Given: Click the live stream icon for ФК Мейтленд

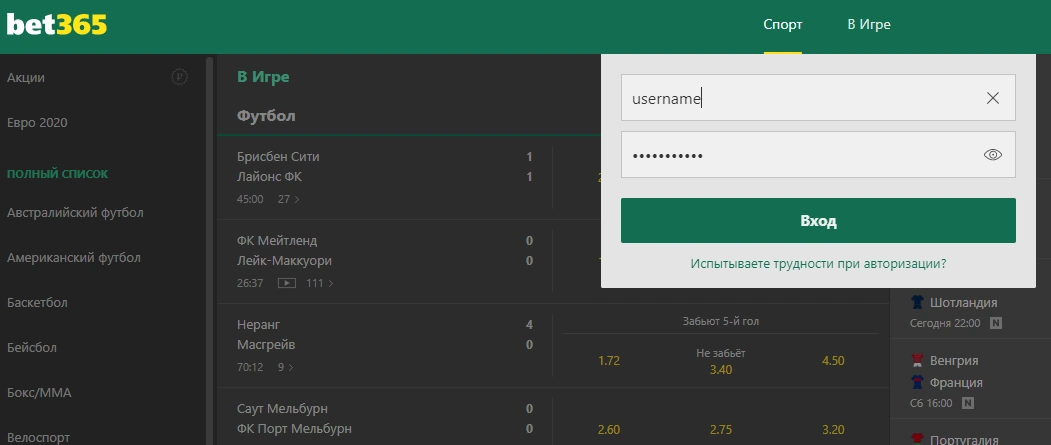Looking at the screenshot, I should [x=287, y=283].
